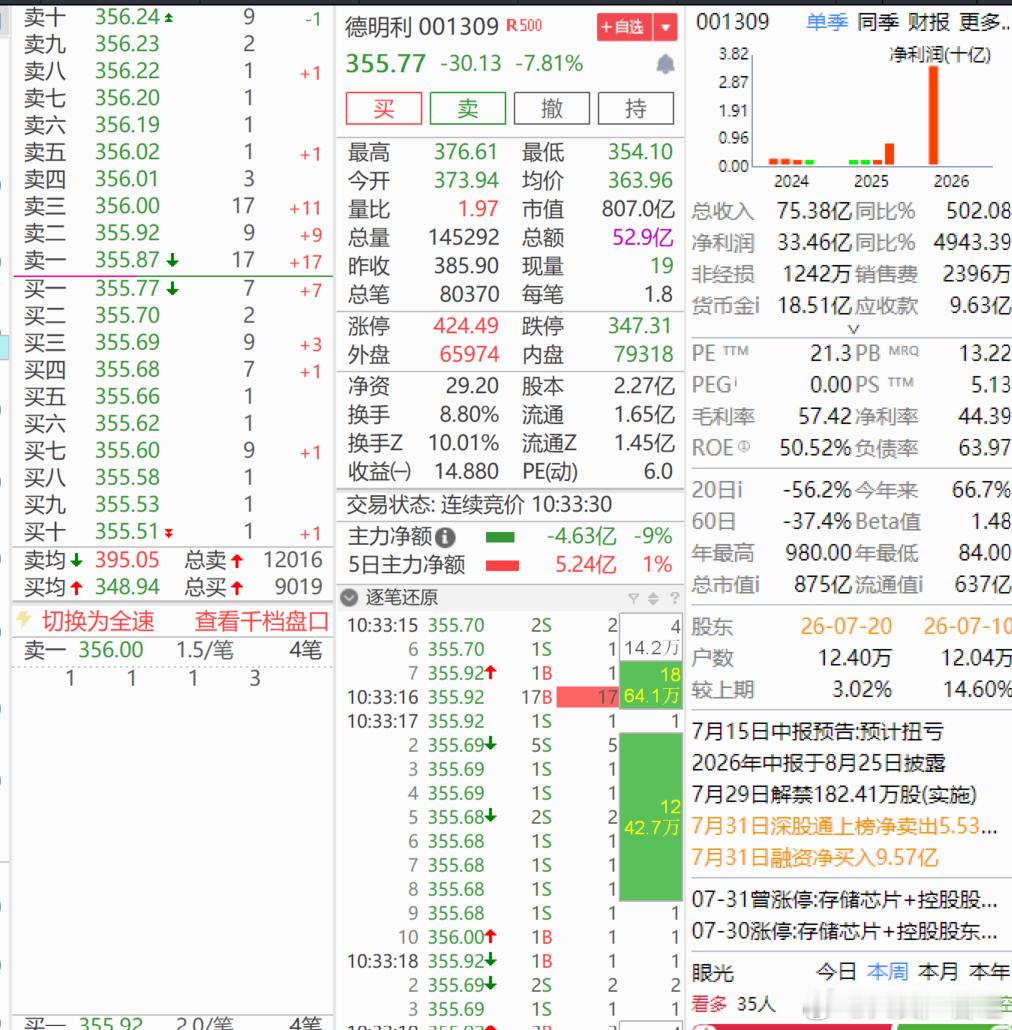Screen dimensions: 1012x1030
Task: Click the green 64.1万 volume block
Action: point(651,685)
